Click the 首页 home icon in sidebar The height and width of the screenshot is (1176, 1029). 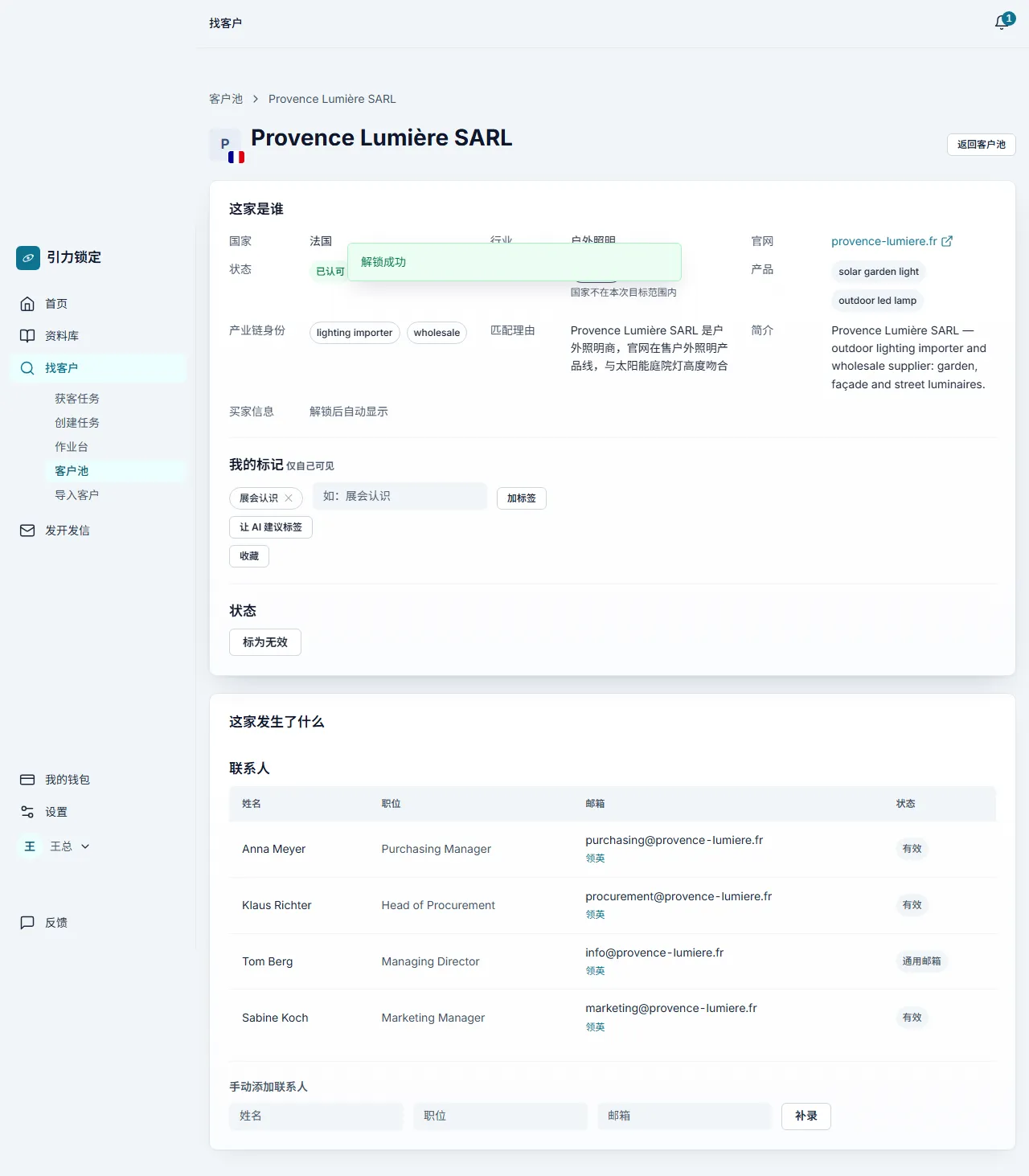(27, 304)
